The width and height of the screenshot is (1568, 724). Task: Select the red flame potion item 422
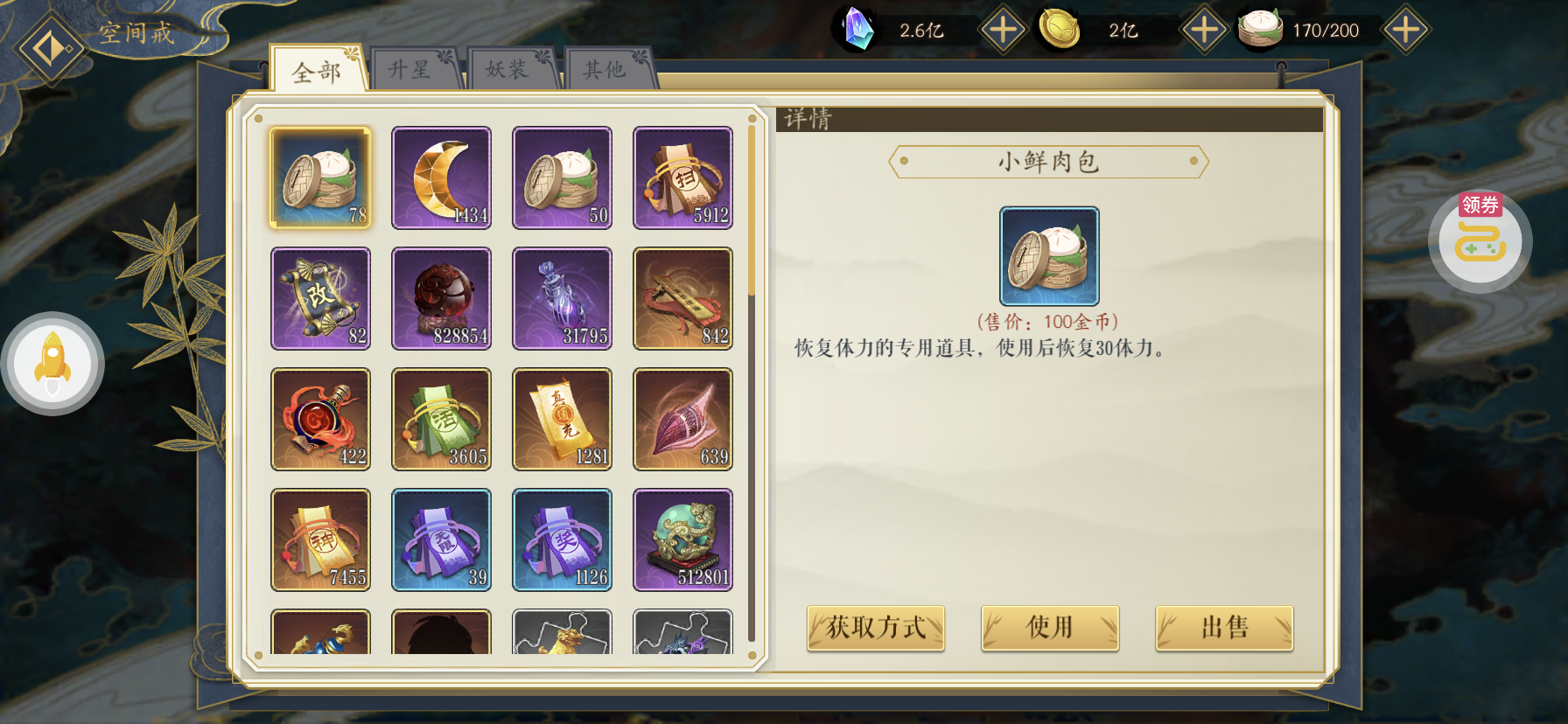(320, 420)
